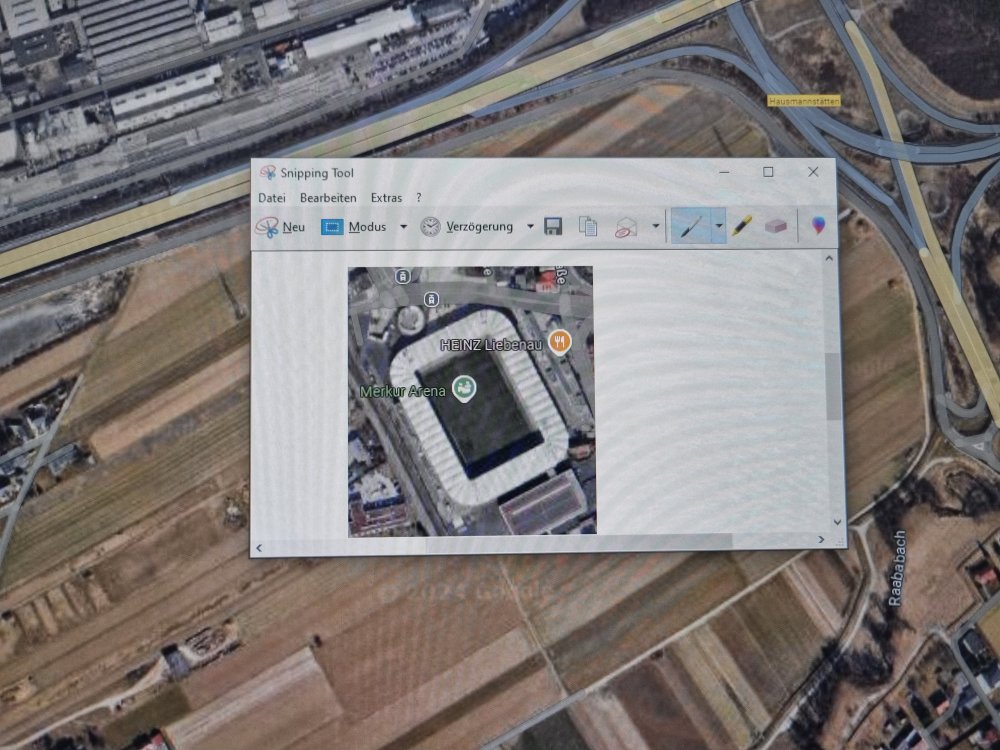
Task: Click the Modus snip mode button
Action: 354,227
